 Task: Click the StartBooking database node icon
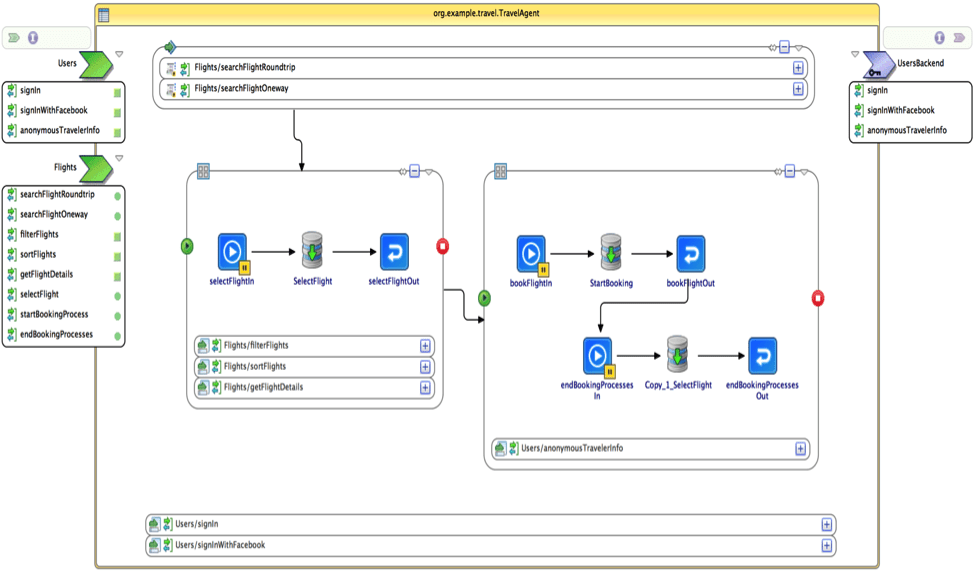[611, 252]
